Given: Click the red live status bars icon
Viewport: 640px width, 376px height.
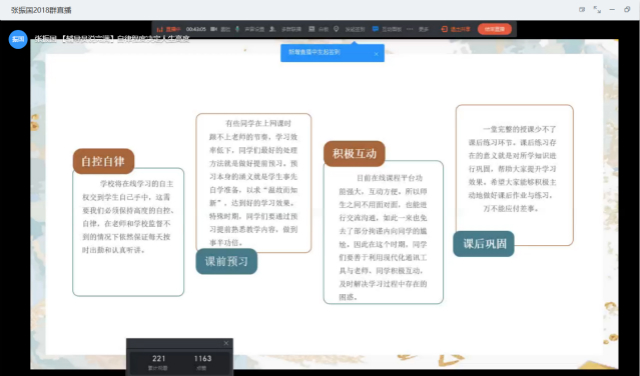Looking at the screenshot, I should click(x=160, y=29).
